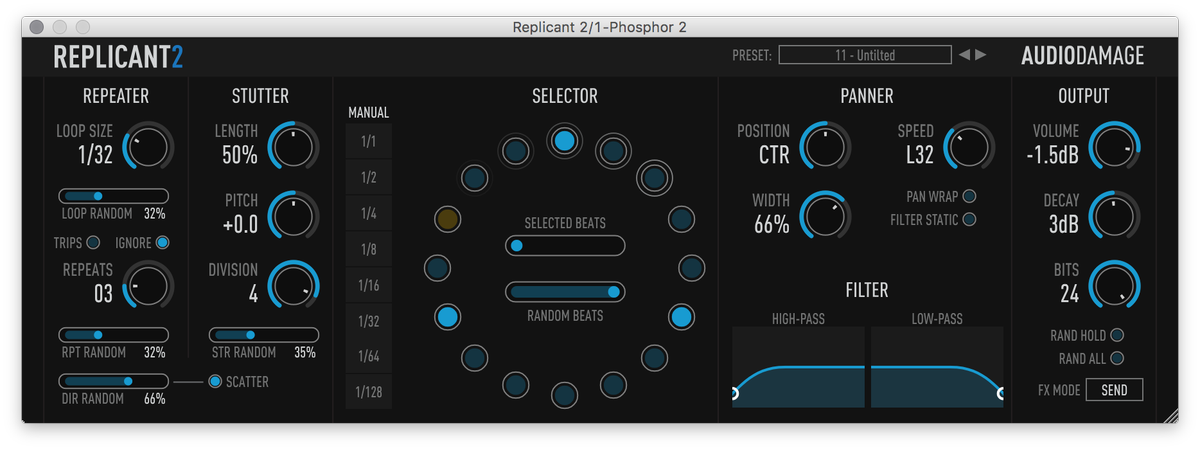Open the preset name selector
Viewport: 1200px width, 450px height.
865,55
